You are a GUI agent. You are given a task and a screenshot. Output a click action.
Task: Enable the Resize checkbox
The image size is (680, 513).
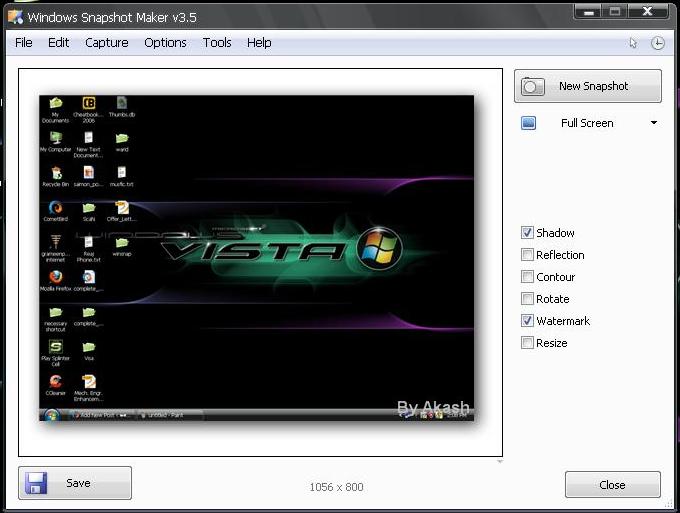(x=527, y=343)
